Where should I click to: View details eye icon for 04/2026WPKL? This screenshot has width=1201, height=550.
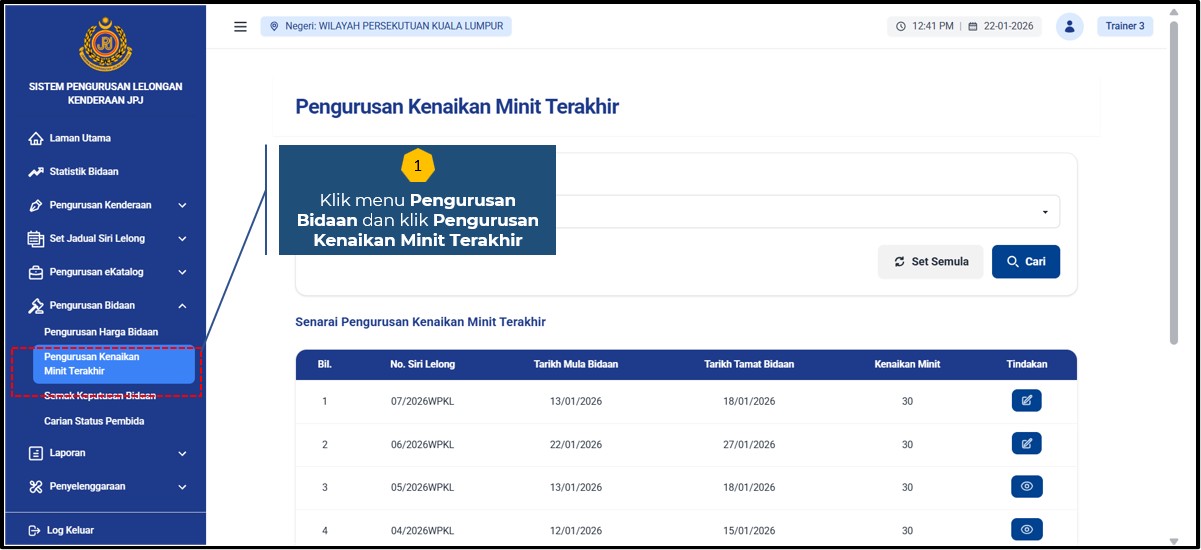pyautogui.click(x=1026, y=529)
